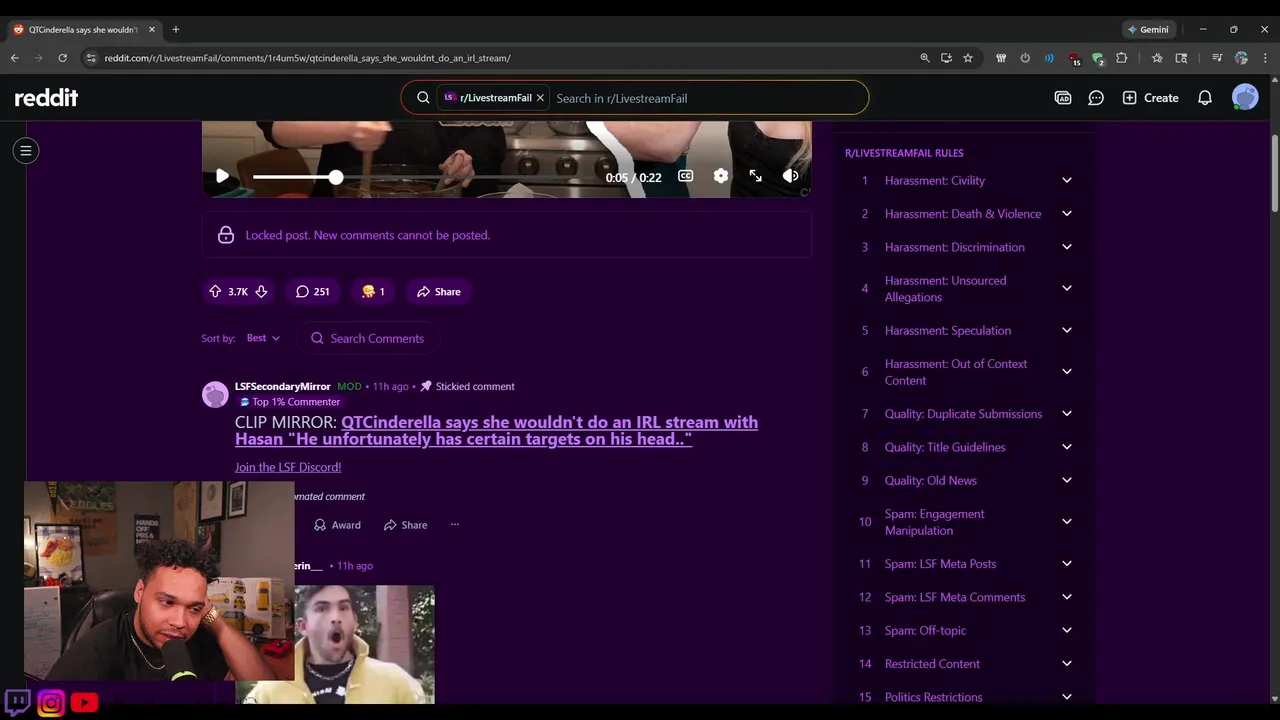Open the browser extensions puzzle icon
The image size is (1280, 720).
[1121, 58]
